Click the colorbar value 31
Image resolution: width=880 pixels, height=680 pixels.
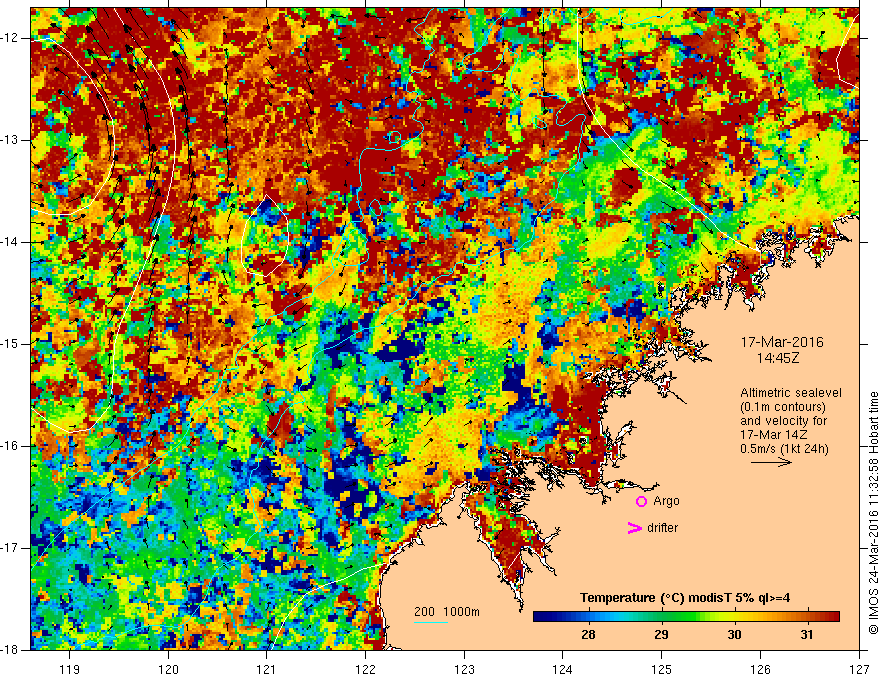[806, 635]
